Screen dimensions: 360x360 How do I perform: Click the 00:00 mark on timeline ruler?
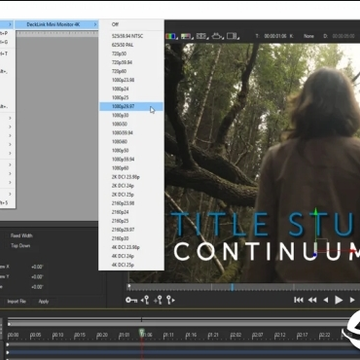(13, 335)
